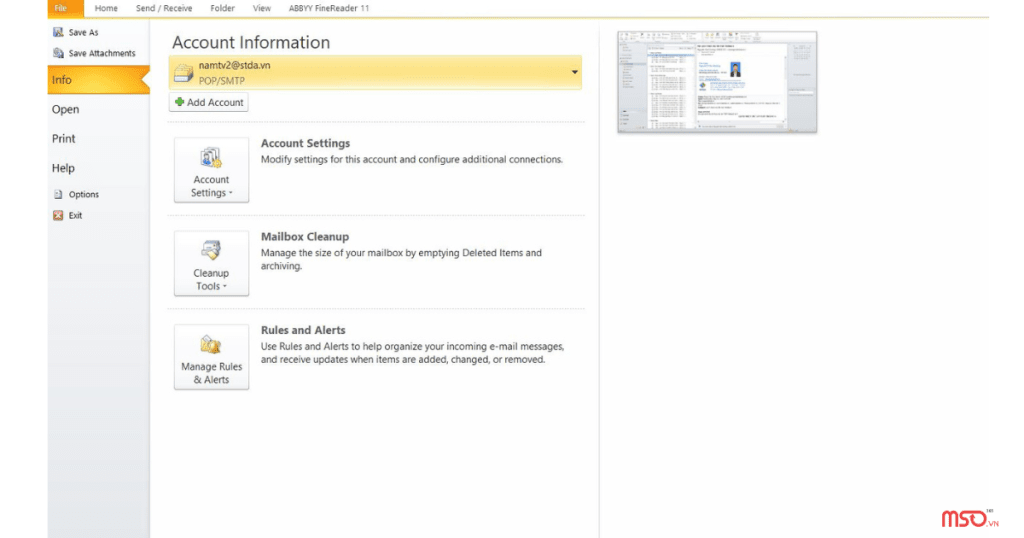Click the mail account folder icon
This screenshot has height=538, width=1024.
[184, 72]
